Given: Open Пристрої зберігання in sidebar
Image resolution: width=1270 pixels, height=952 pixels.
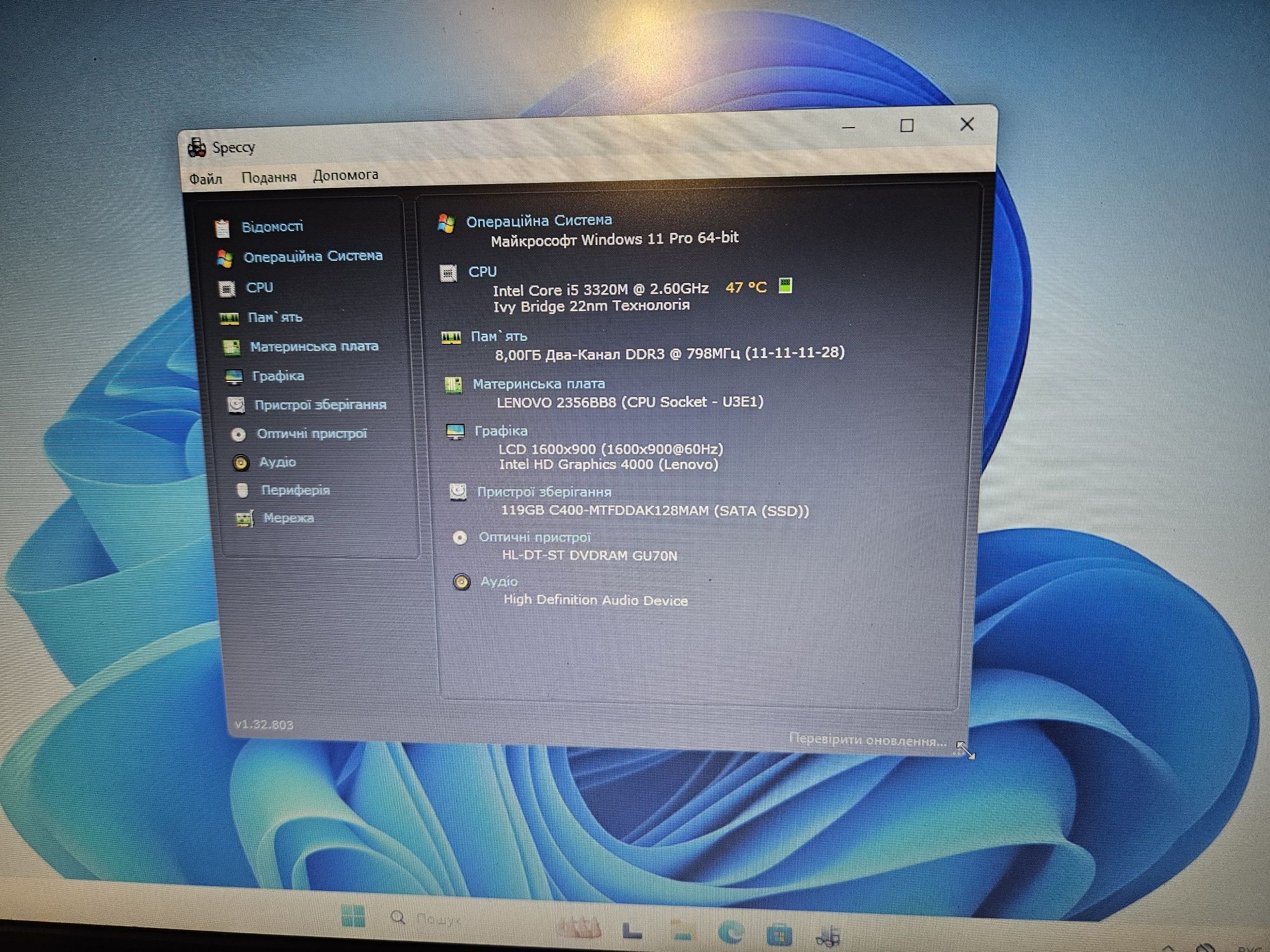Looking at the screenshot, I should click(x=320, y=405).
